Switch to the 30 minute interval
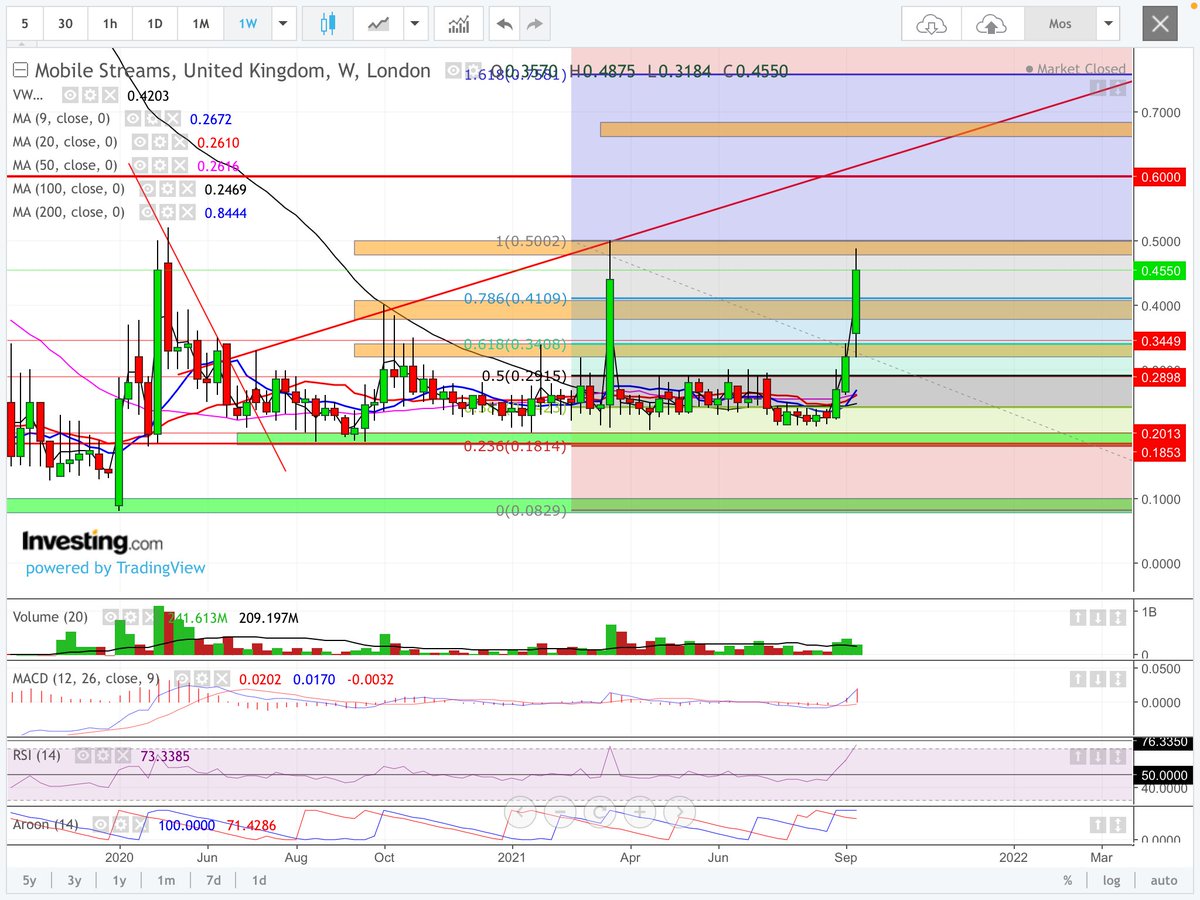1200x900 pixels. [x=65, y=23]
